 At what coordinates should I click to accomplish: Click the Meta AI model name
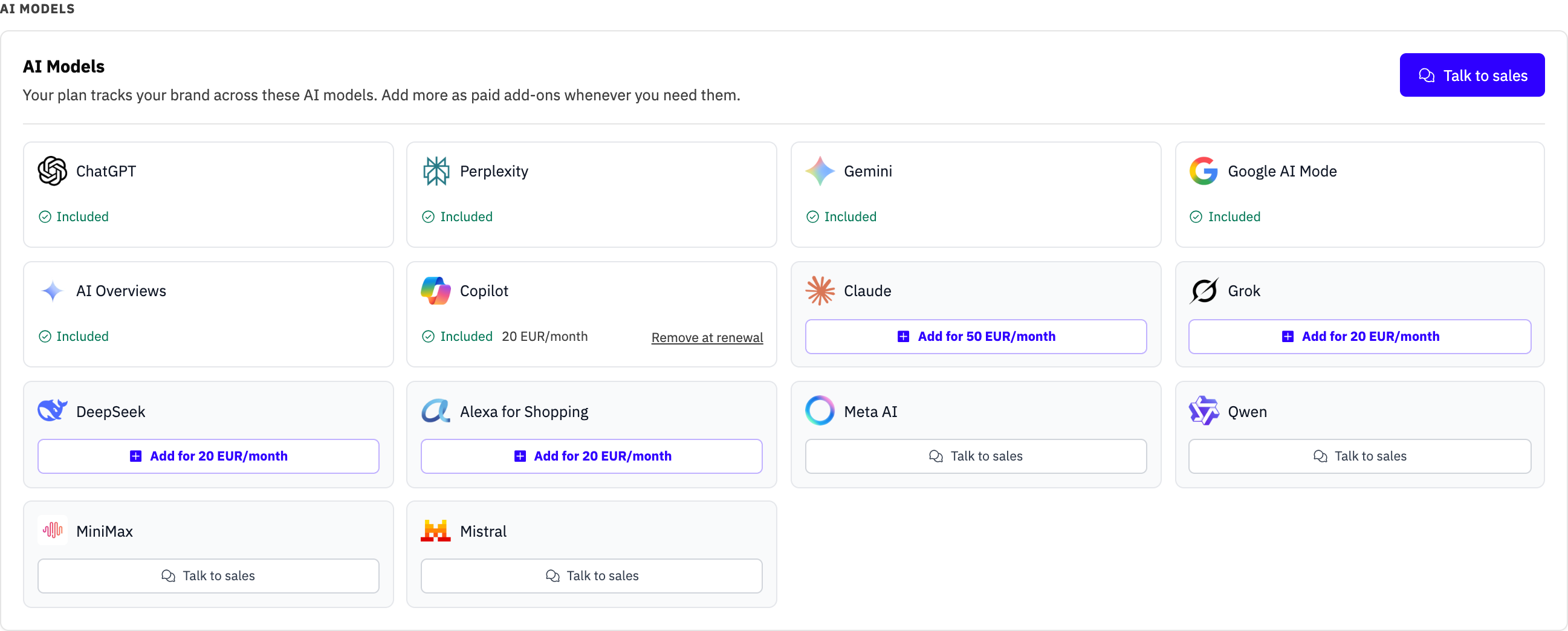click(x=870, y=412)
